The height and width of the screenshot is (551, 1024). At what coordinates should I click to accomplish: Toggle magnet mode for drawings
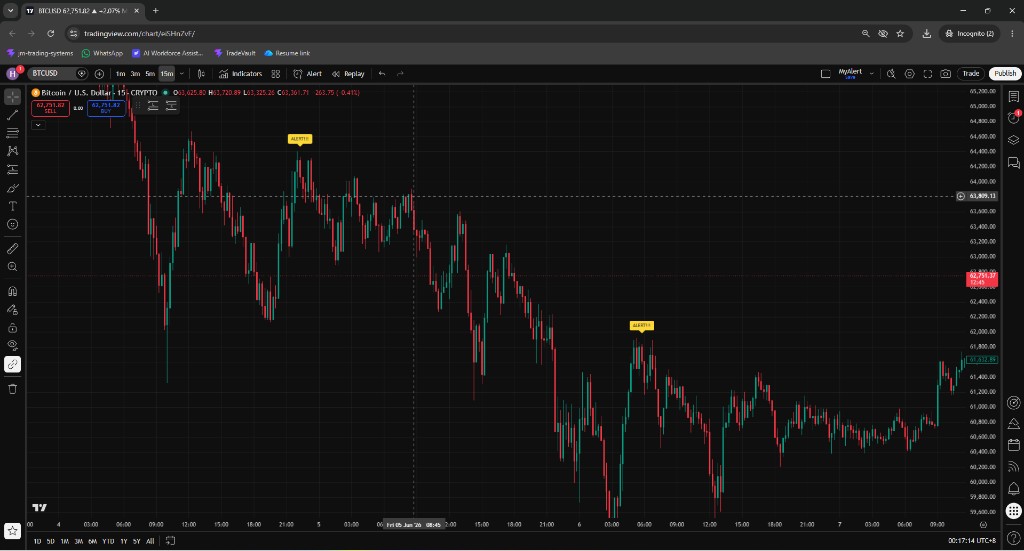[12, 291]
